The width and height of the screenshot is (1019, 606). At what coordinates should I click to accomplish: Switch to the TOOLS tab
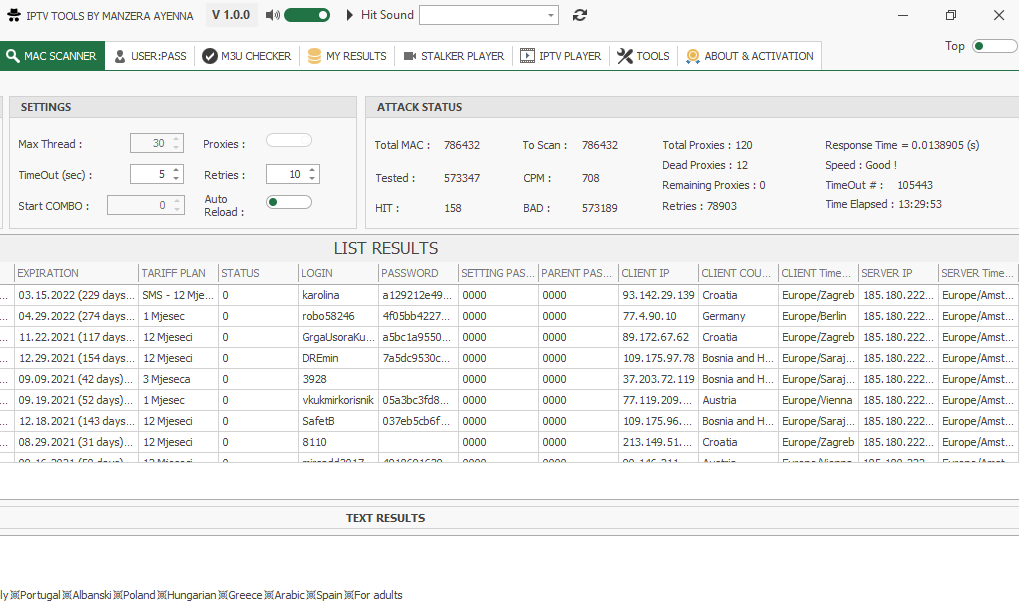[643, 56]
